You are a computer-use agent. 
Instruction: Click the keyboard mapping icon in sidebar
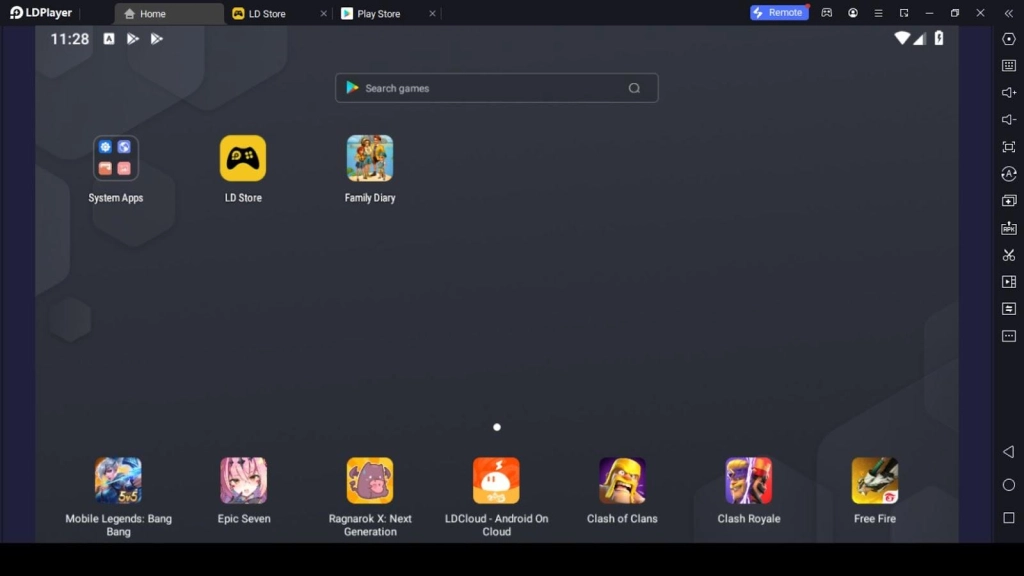1009,66
